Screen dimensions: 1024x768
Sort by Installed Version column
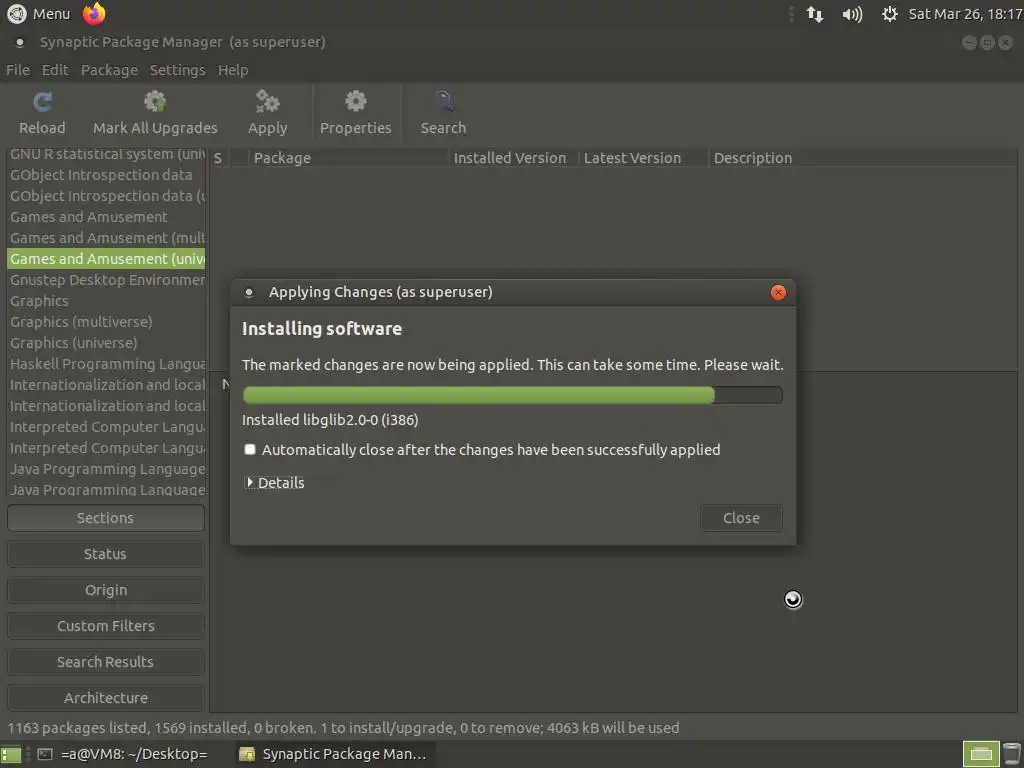click(x=513, y=158)
